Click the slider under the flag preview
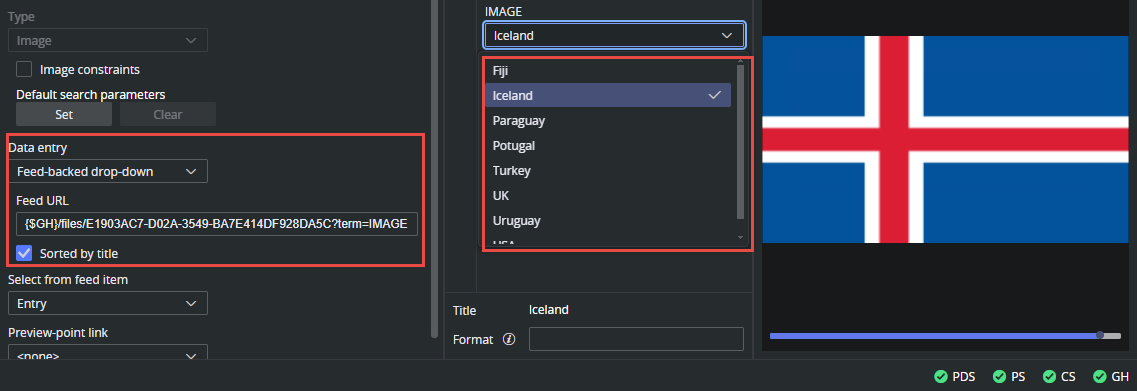1137x391 pixels. coord(945,335)
